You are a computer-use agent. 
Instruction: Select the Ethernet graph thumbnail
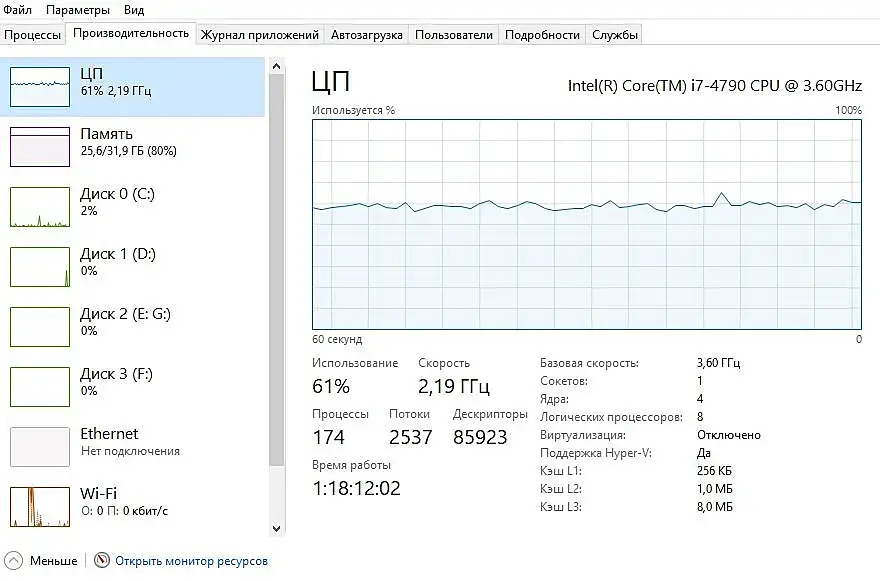click(40, 447)
